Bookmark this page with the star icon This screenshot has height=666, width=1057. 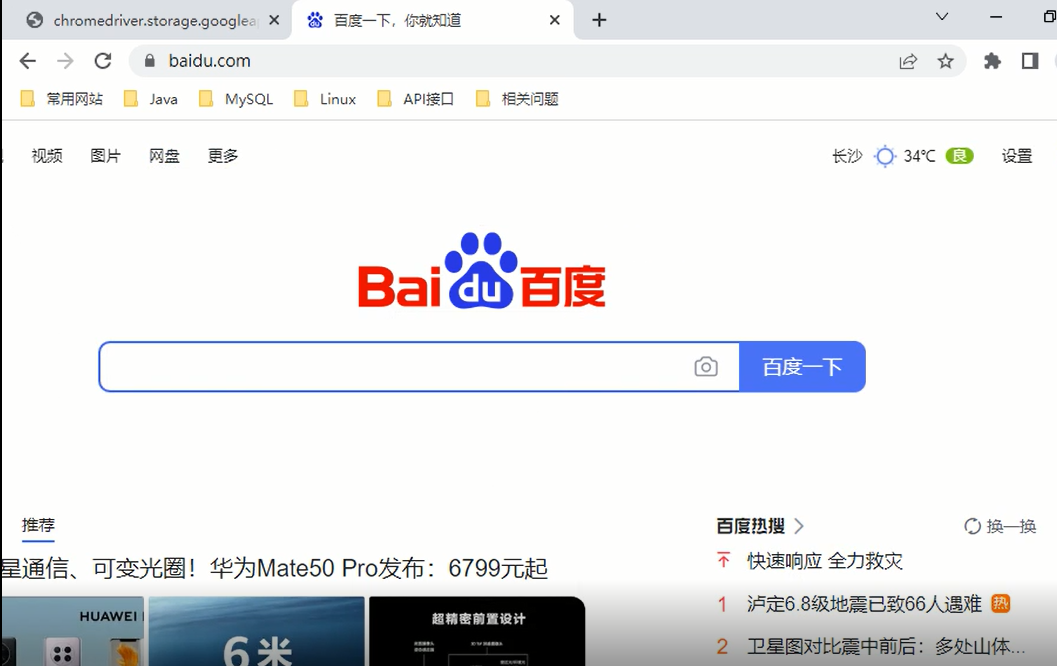[946, 61]
